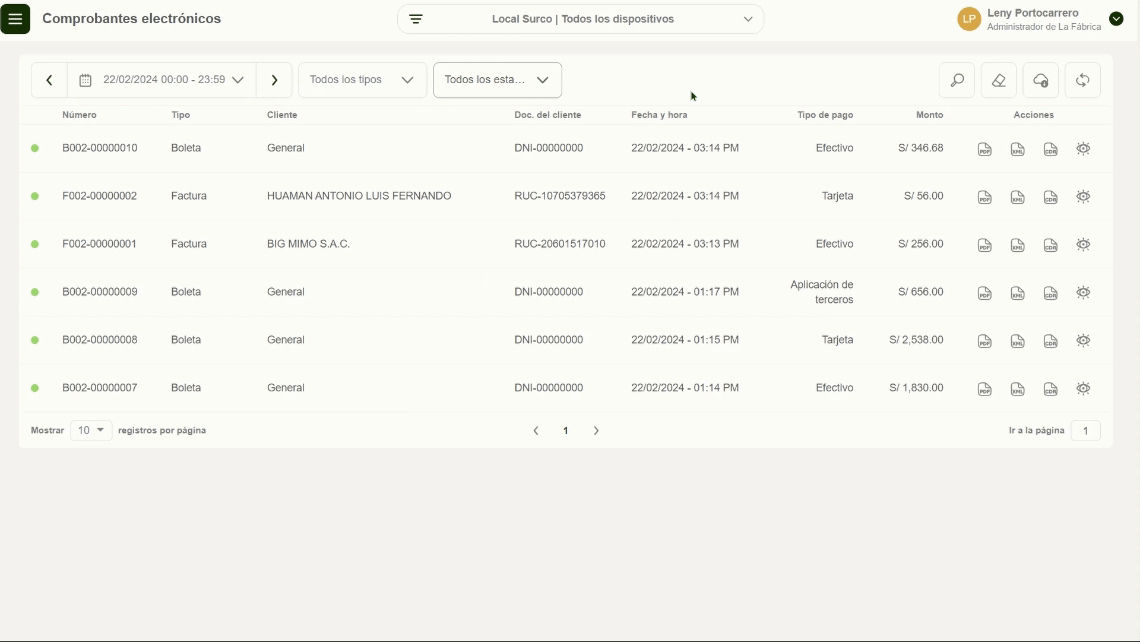The height and width of the screenshot is (642, 1140).
Task: Download XML for B002-00000008
Action: pos(1017,341)
